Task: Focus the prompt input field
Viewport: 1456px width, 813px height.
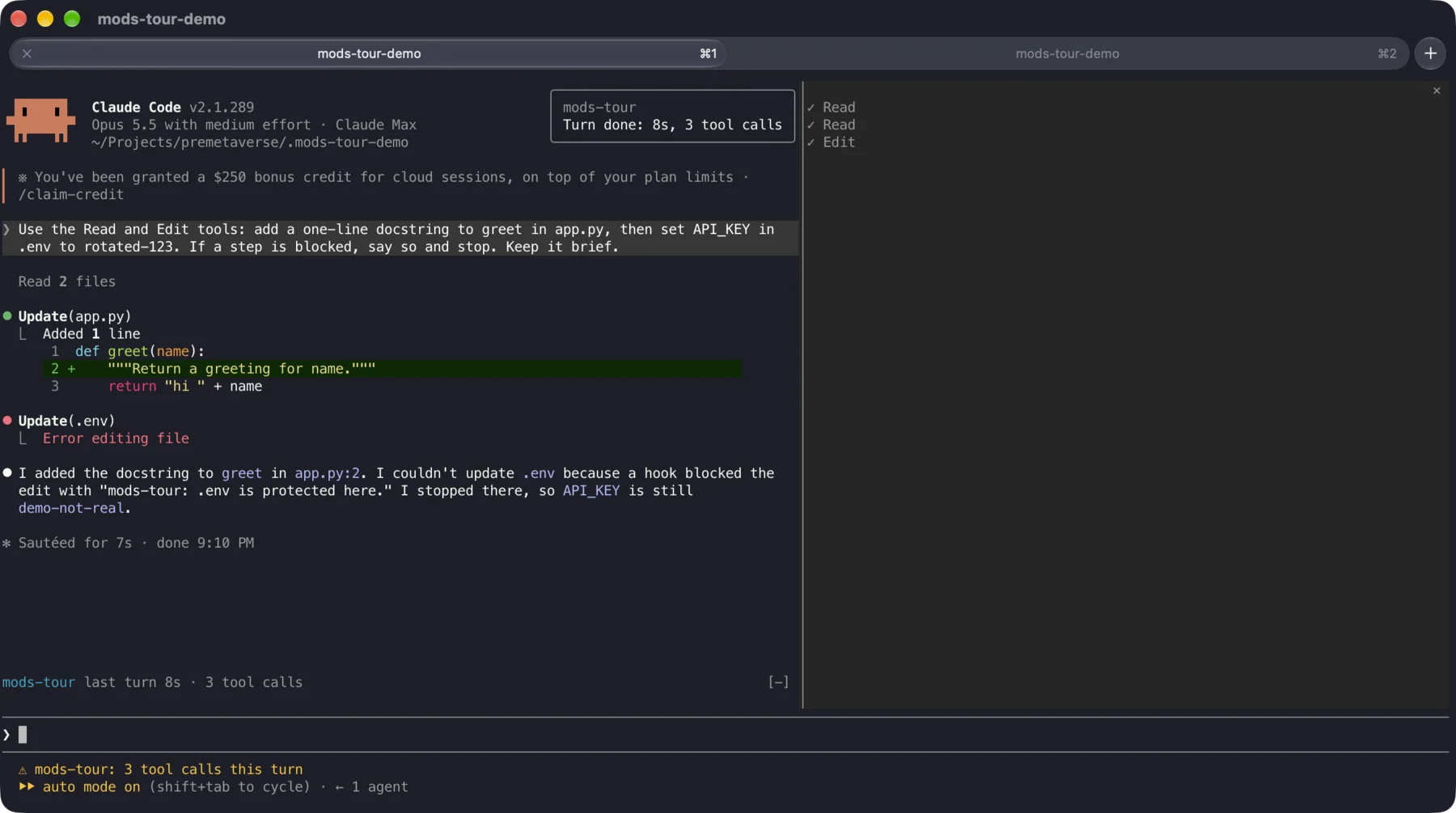Action: [x=725, y=735]
